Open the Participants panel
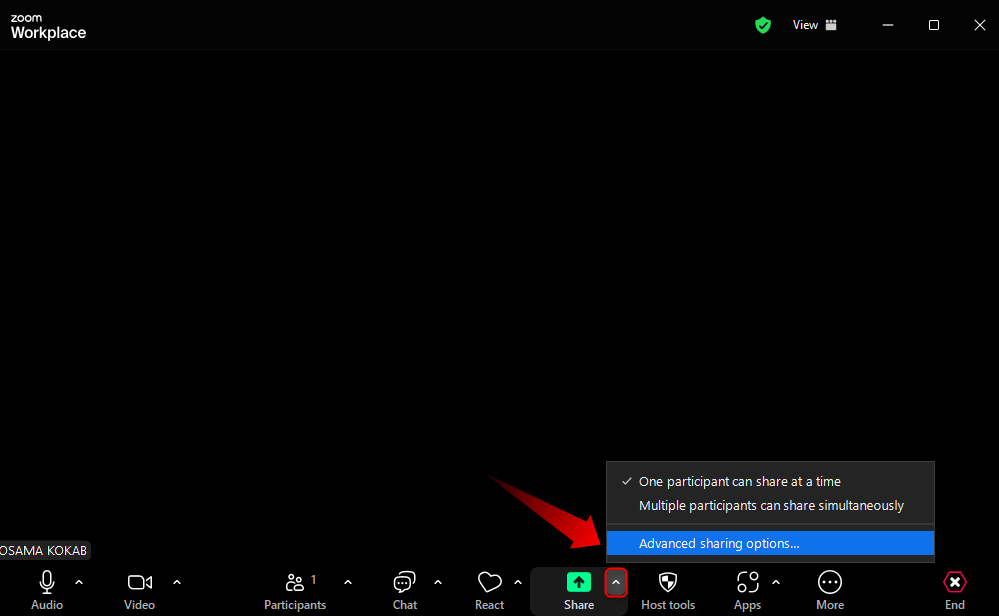Viewport: 999px width, 616px height. pos(295,583)
